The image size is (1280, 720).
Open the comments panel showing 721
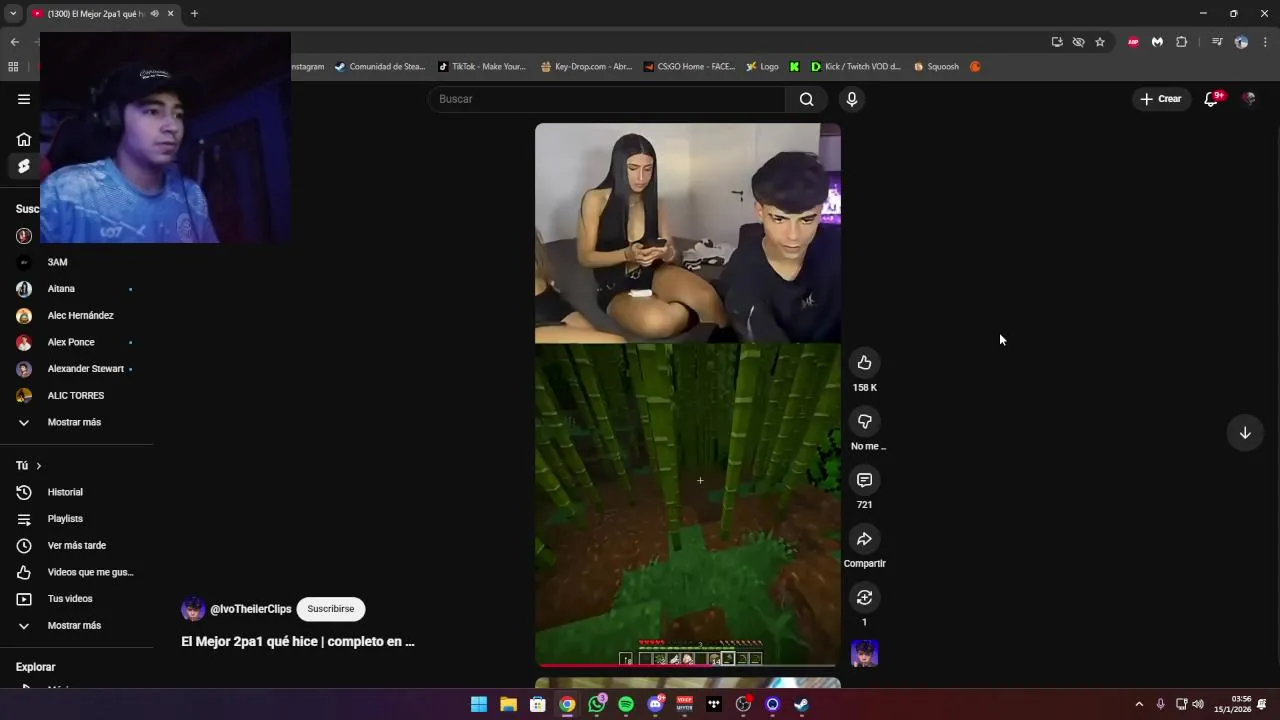click(864, 481)
